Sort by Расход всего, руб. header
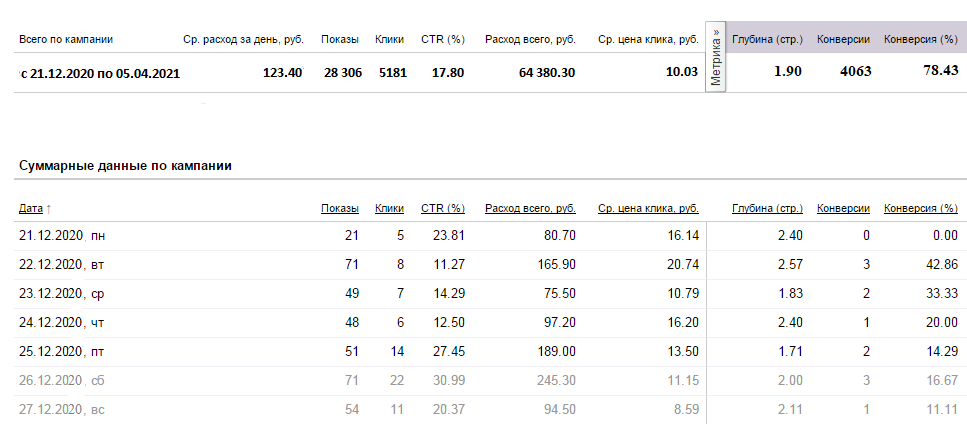This screenshot has width=967, height=424. (x=530, y=209)
